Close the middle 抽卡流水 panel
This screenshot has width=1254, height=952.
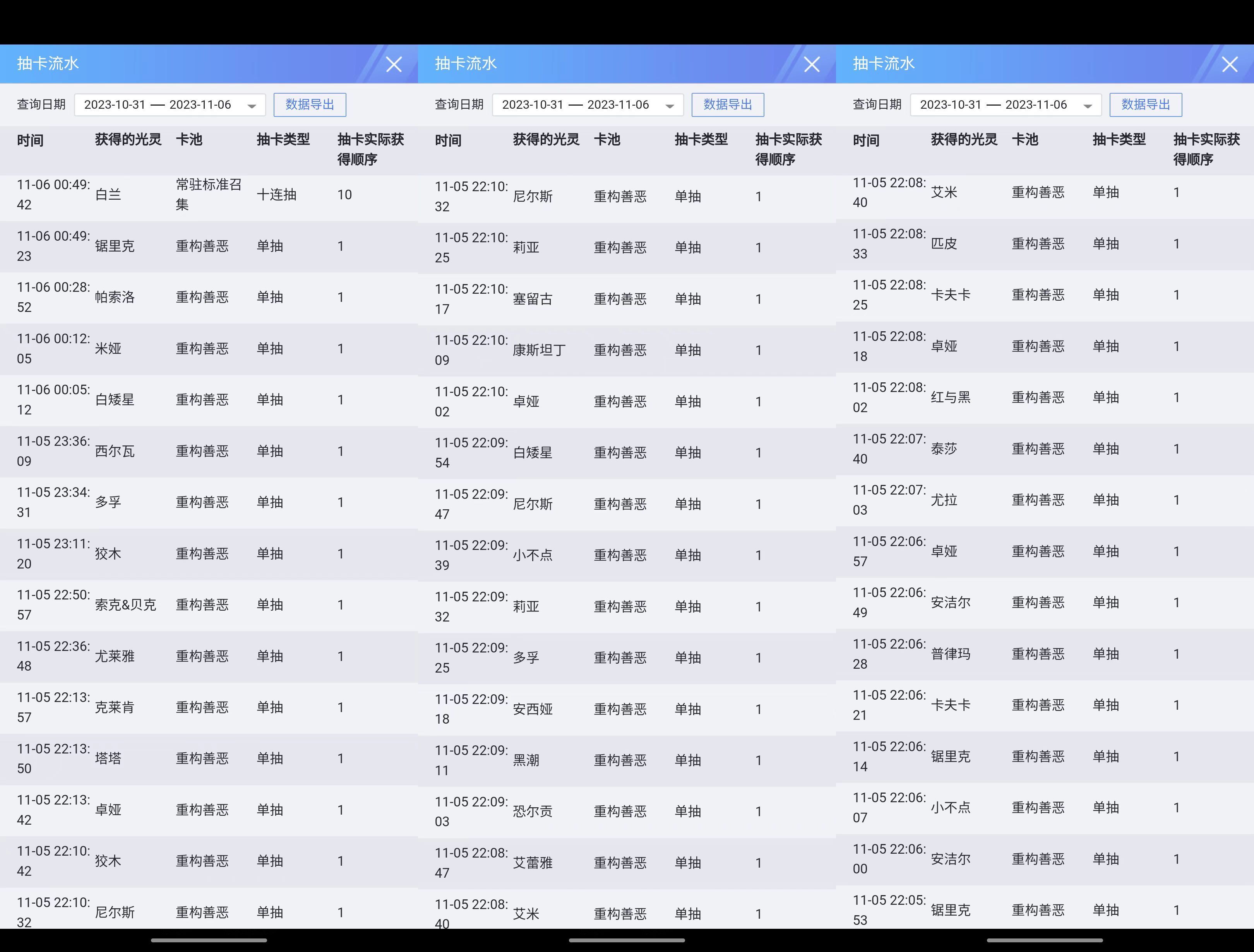click(812, 64)
